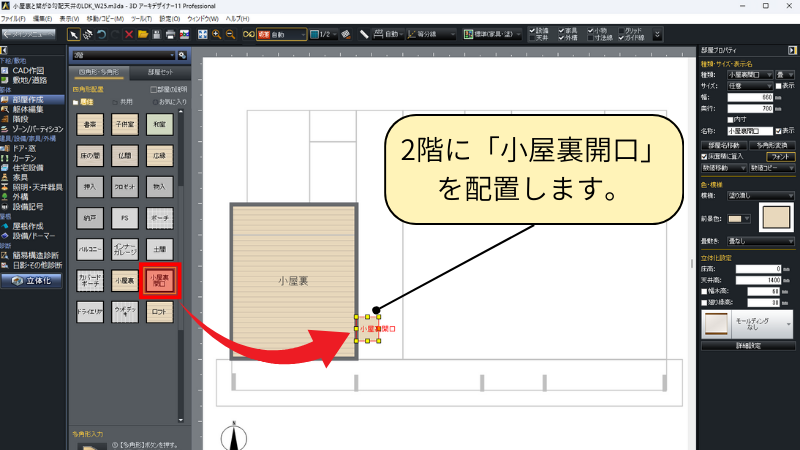Toggle the 家具 display checkbox
Screen dimensions: 800x450
pos(563,30)
